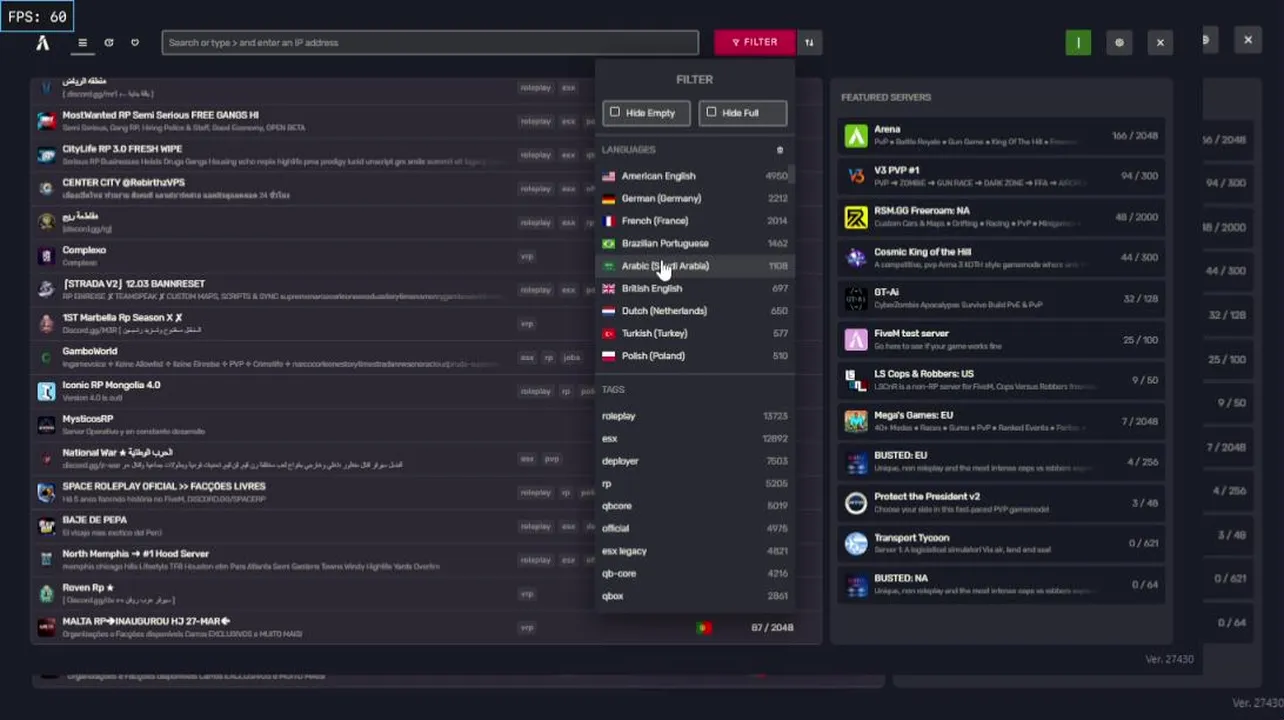Filter by Polish (Poland) language
Screen dimensions: 1284x720
coord(695,356)
